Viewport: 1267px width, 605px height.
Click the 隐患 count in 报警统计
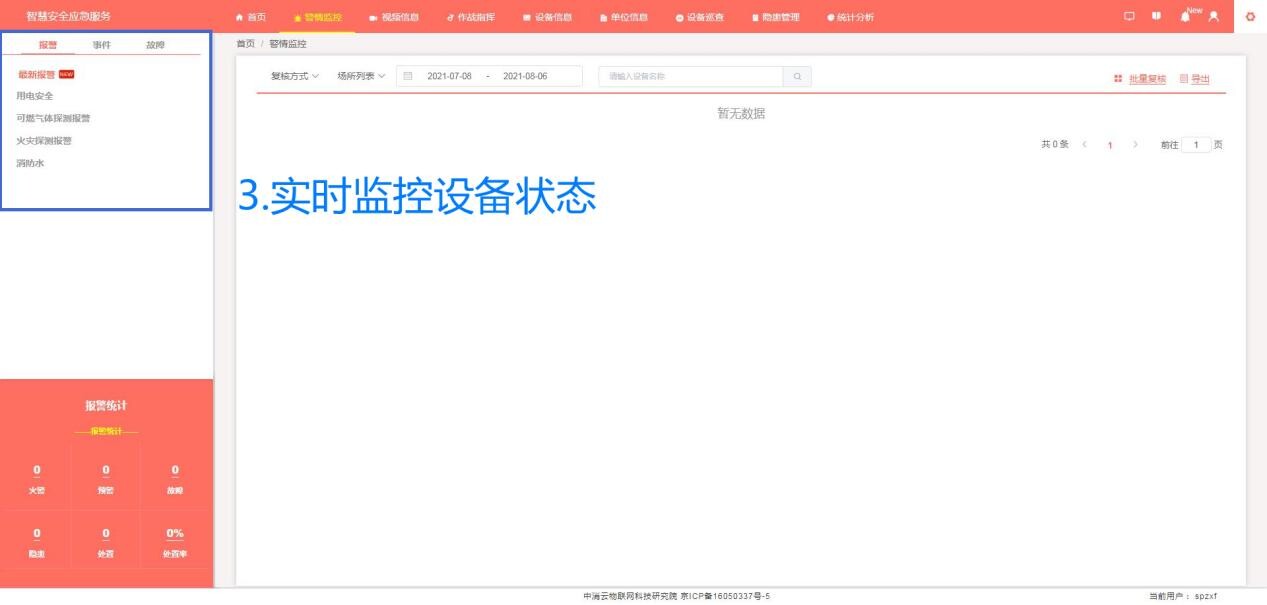coord(37,535)
